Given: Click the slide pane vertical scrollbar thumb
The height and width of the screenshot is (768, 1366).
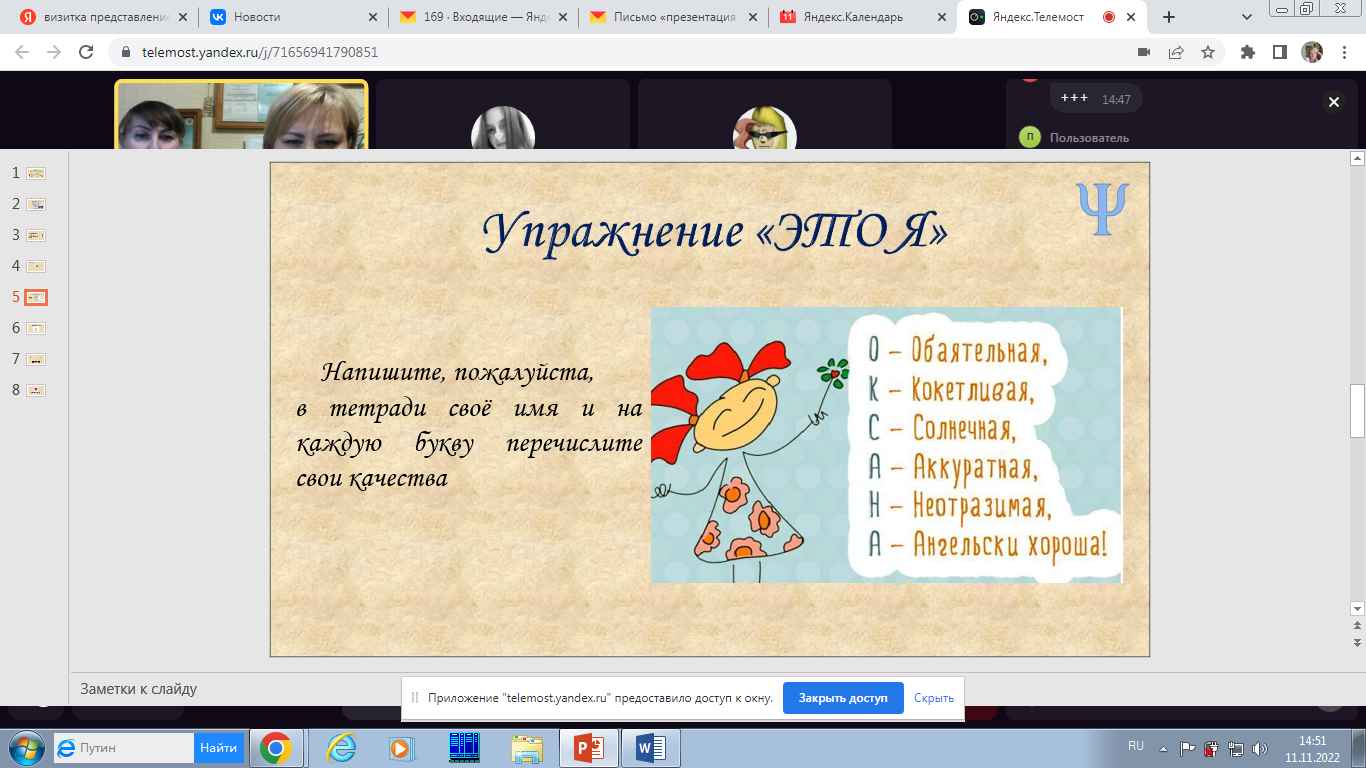Looking at the screenshot, I should (1357, 411).
